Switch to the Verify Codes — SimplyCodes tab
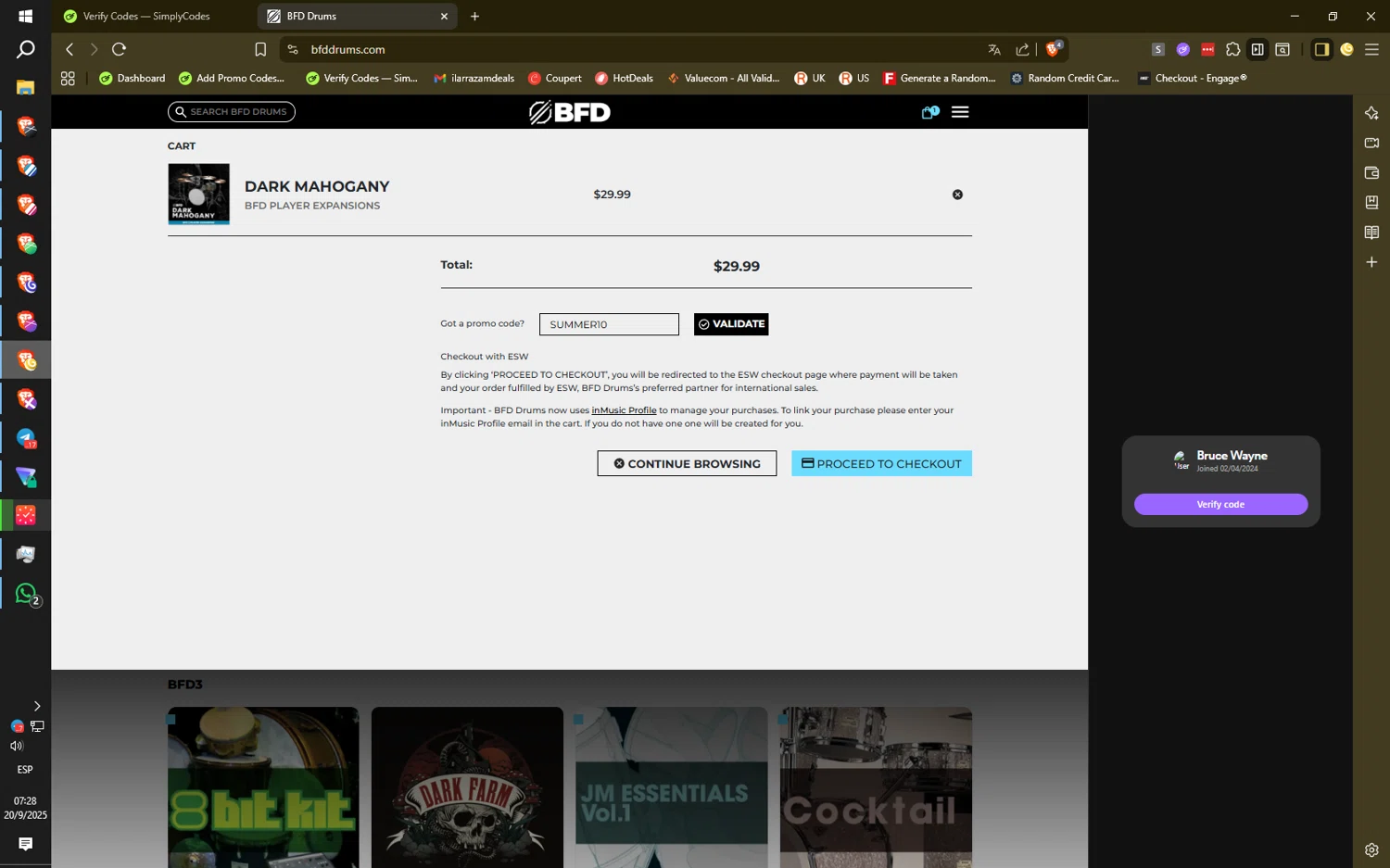The height and width of the screenshot is (868, 1390). [146, 17]
